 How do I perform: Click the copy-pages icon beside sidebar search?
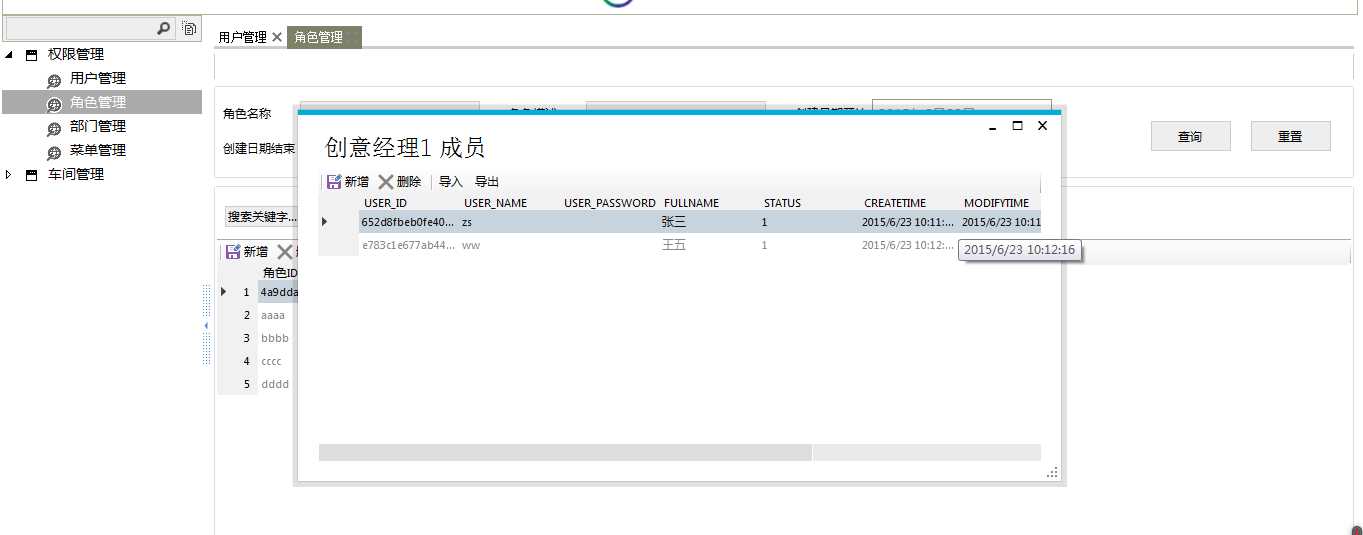click(x=190, y=30)
